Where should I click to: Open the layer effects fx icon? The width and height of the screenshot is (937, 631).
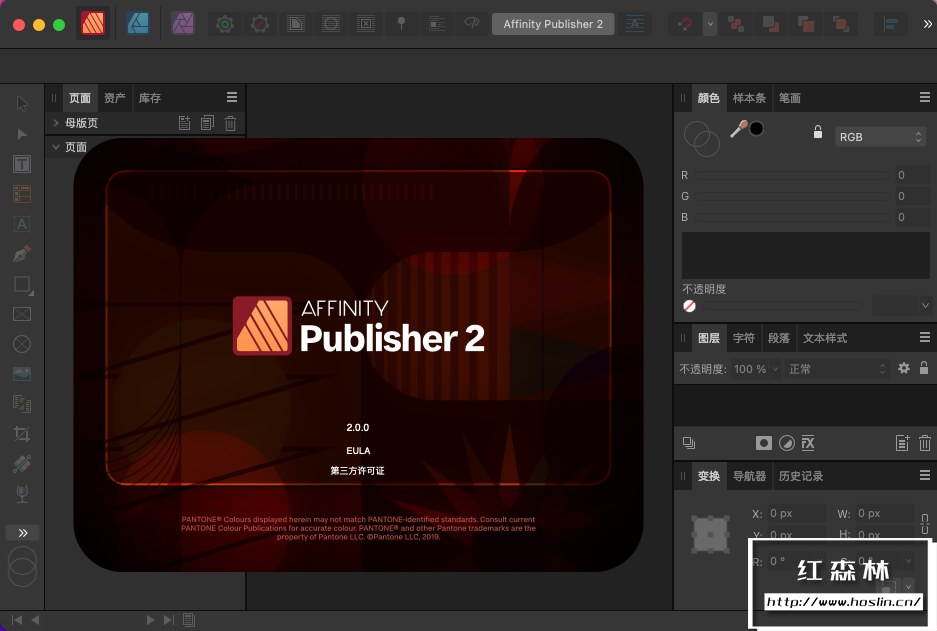[x=808, y=443]
